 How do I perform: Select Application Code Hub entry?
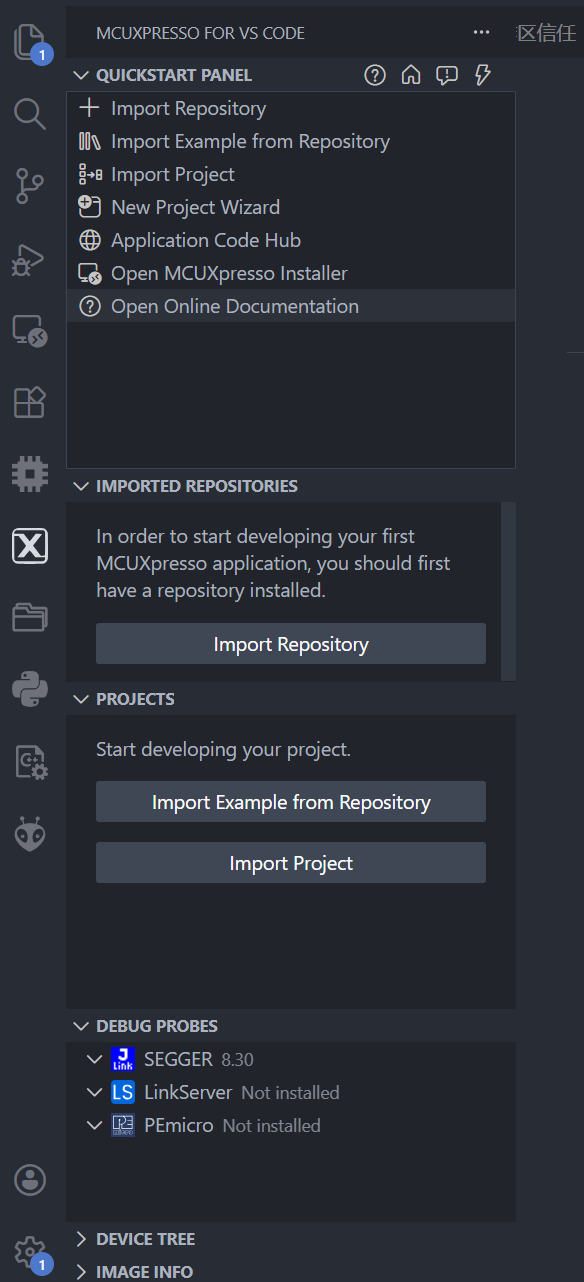(x=206, y=240)
